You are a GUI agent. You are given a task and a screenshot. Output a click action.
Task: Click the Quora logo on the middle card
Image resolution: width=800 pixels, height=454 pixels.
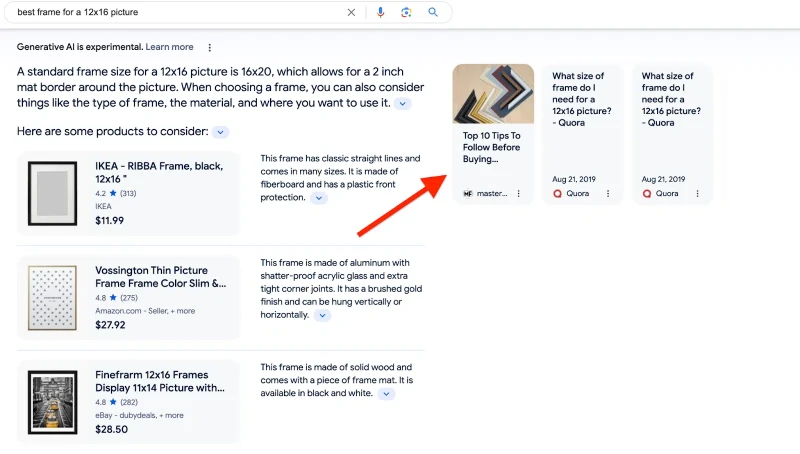coord(558,194)
